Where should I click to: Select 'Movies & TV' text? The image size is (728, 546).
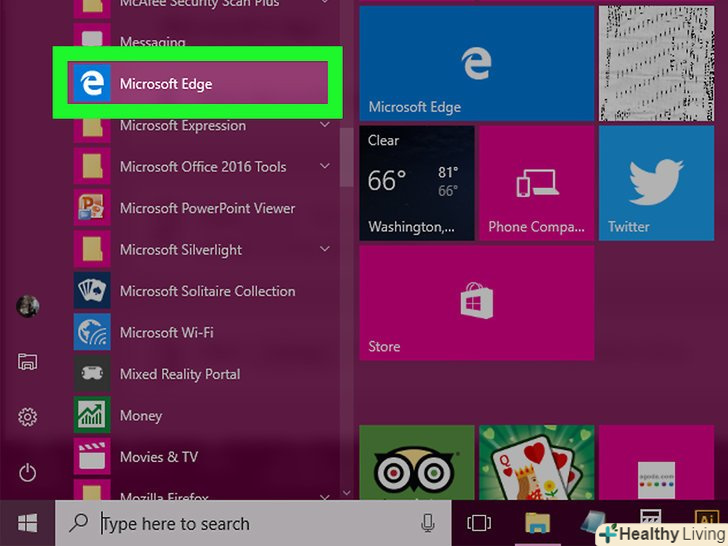159,457
